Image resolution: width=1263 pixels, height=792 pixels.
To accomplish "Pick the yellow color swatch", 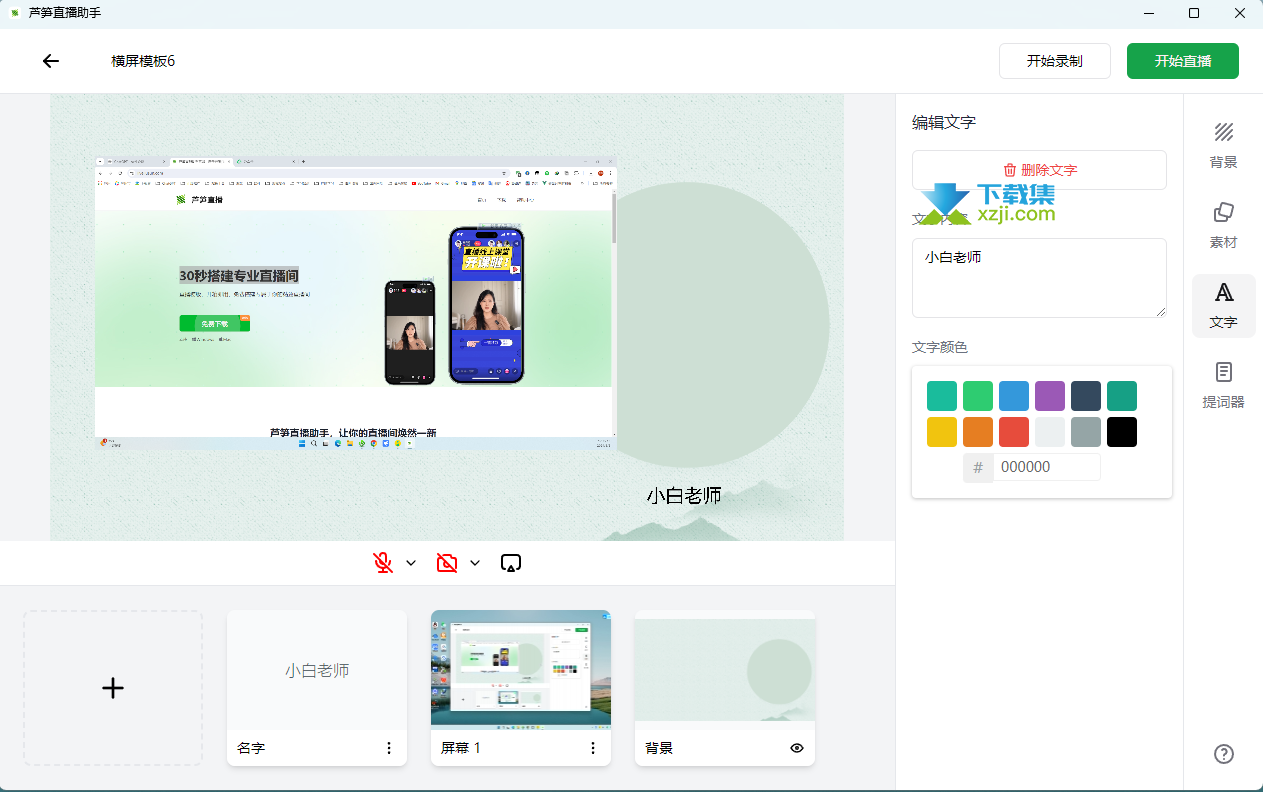I will click(942, 432).
